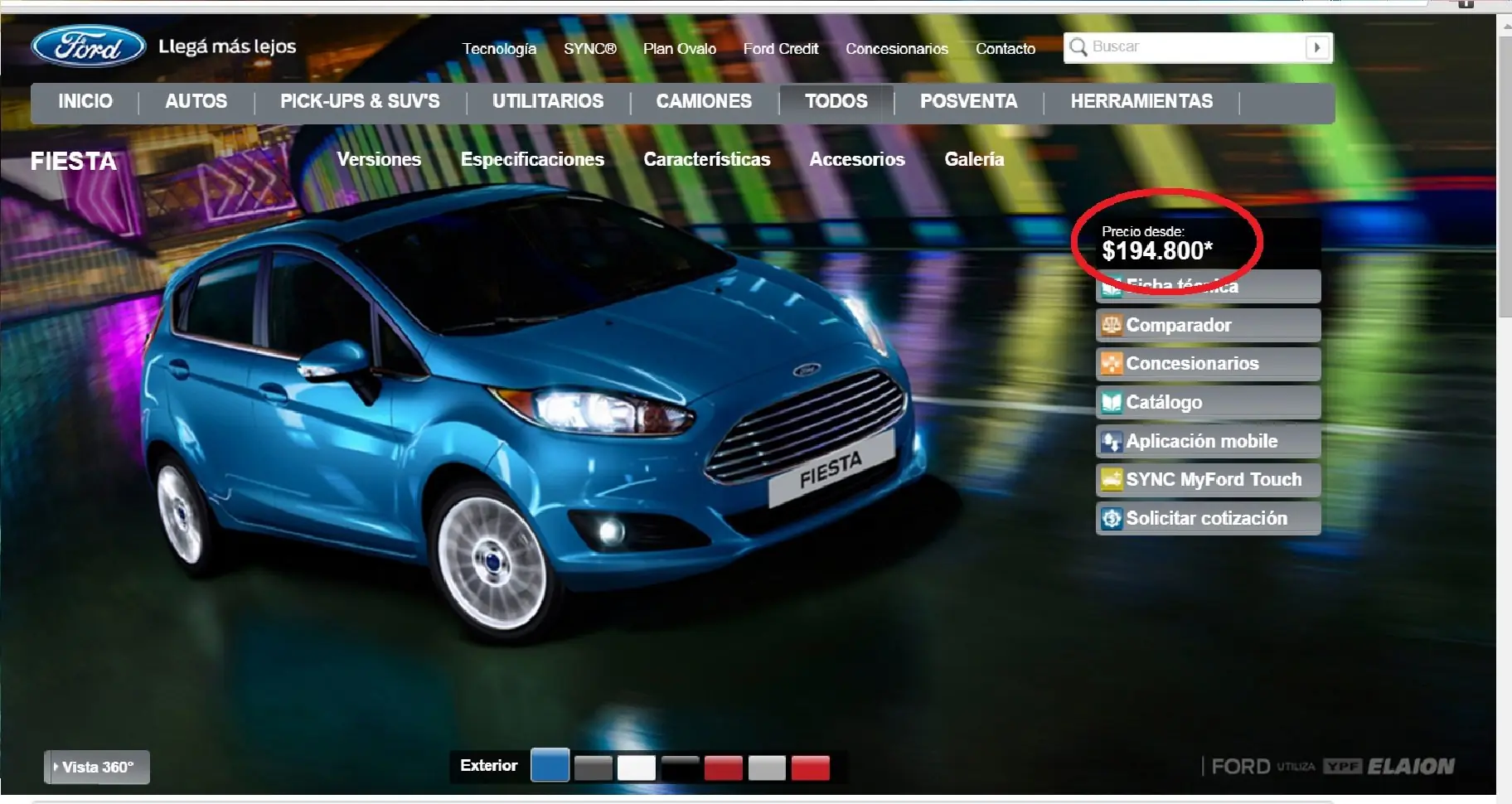This screenshot has height=804, width=1512.
Task: Click the Solicitar cotización button label
Action: [1207, 518]
